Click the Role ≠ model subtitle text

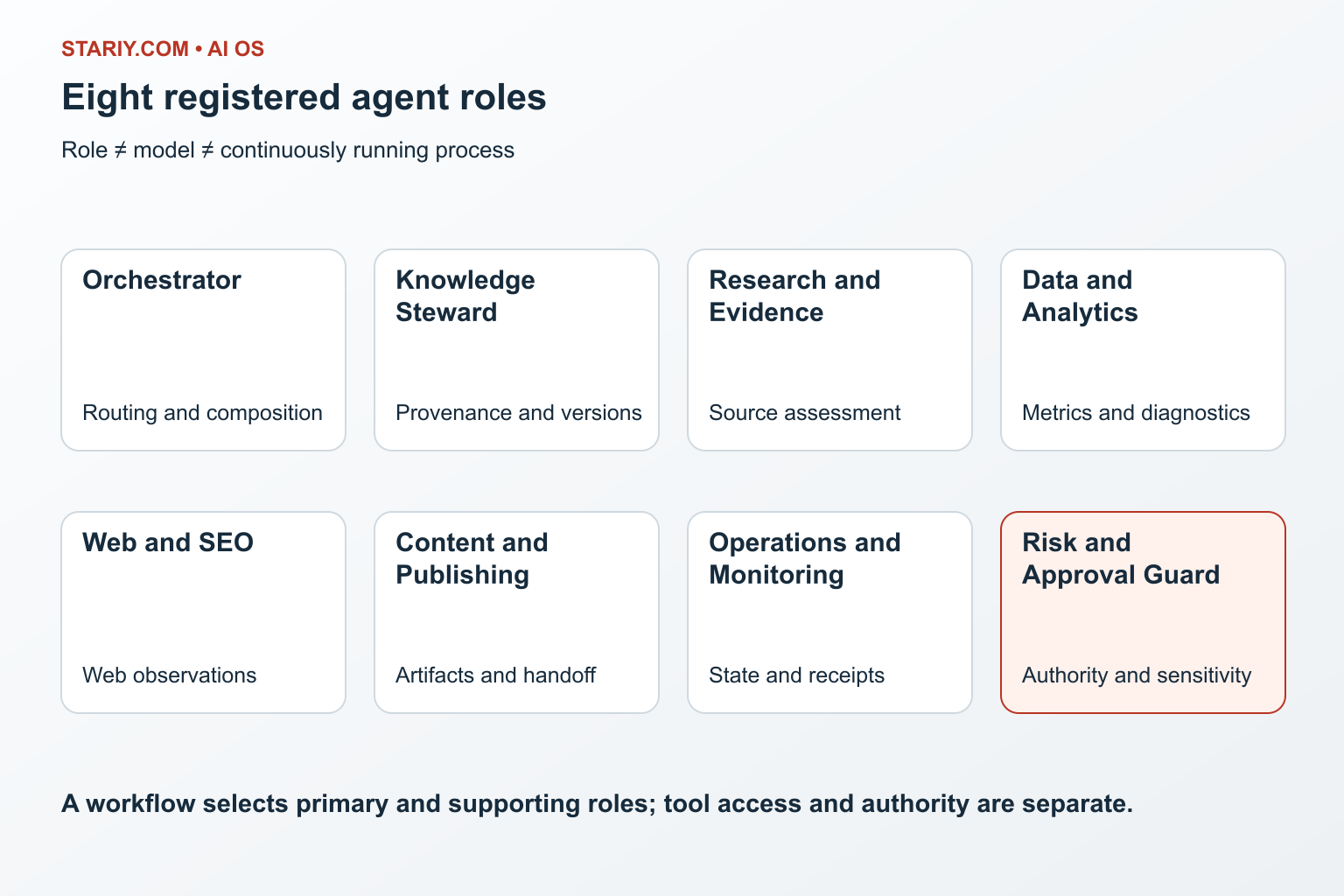[288, 150]
